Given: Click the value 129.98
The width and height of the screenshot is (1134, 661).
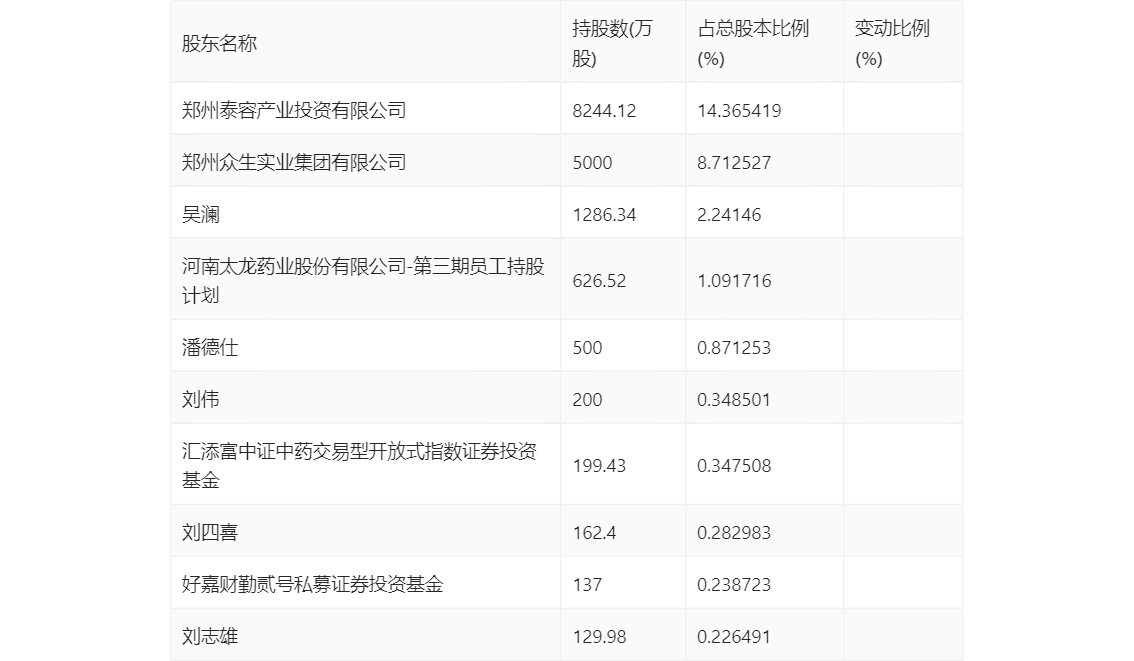Looking at the screenshot, I should point(599,637).
